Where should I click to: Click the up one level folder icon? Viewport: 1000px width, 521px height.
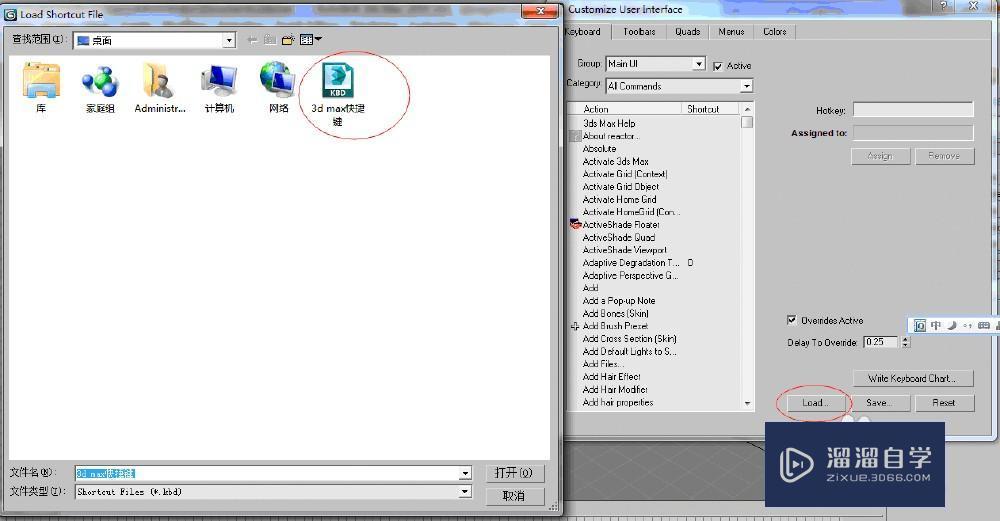[270, 40]
